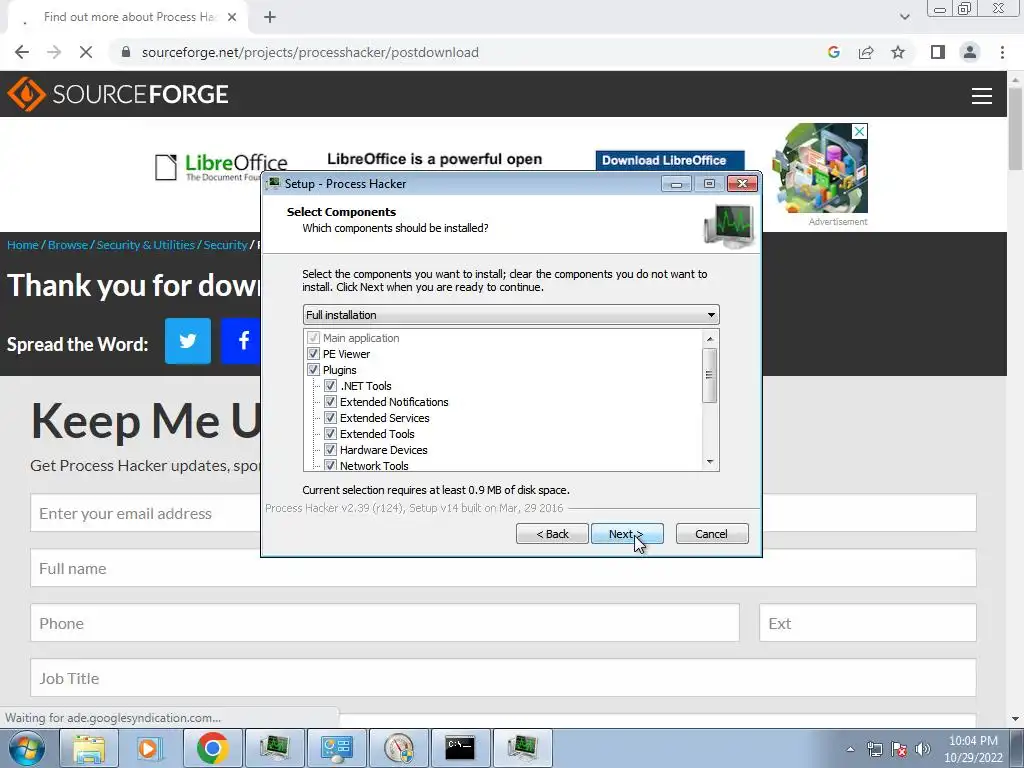The height and width of the screenshot is (768, 1024).
Task: Toggle Extended Notifications checkbox
Action: tap(330, 402)
